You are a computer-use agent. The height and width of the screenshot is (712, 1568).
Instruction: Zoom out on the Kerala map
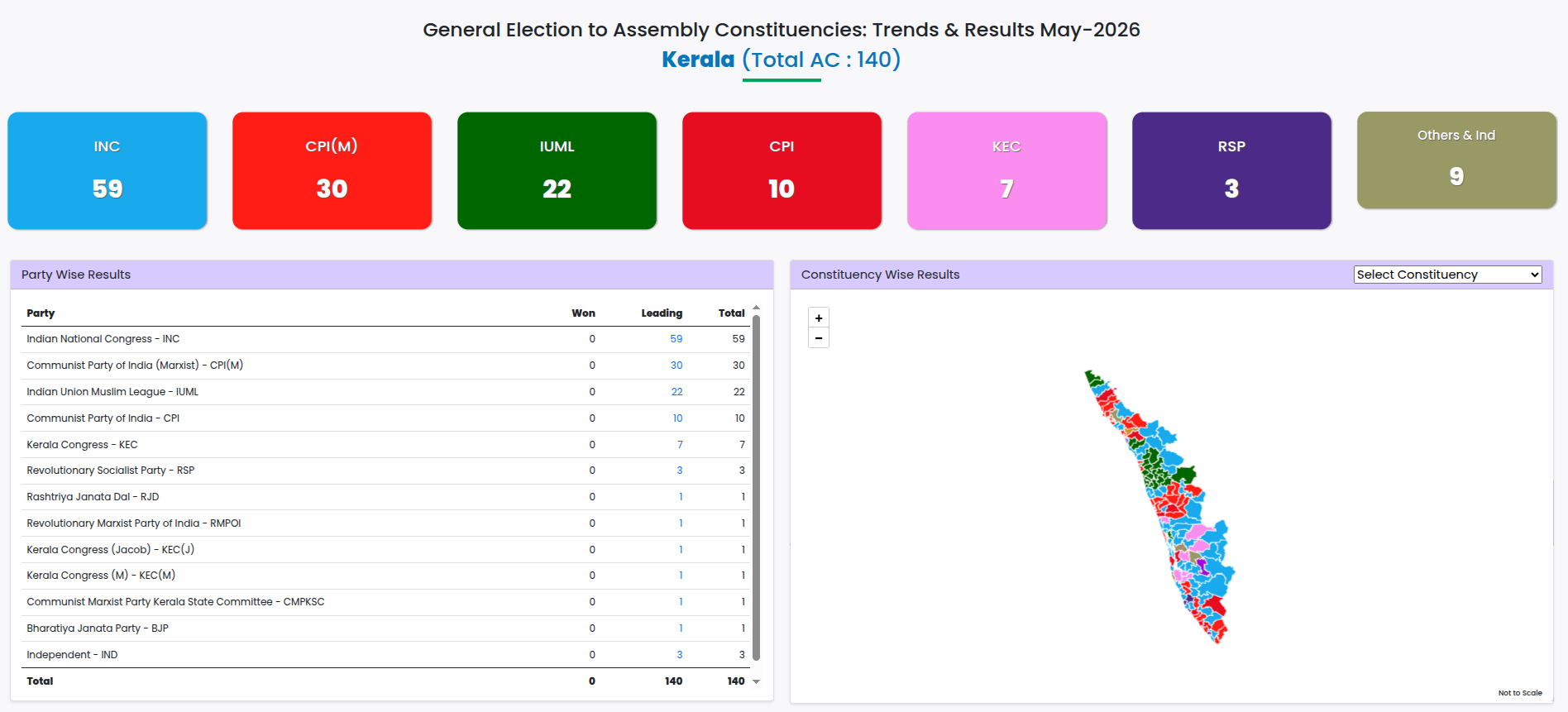tap(819, 338)
